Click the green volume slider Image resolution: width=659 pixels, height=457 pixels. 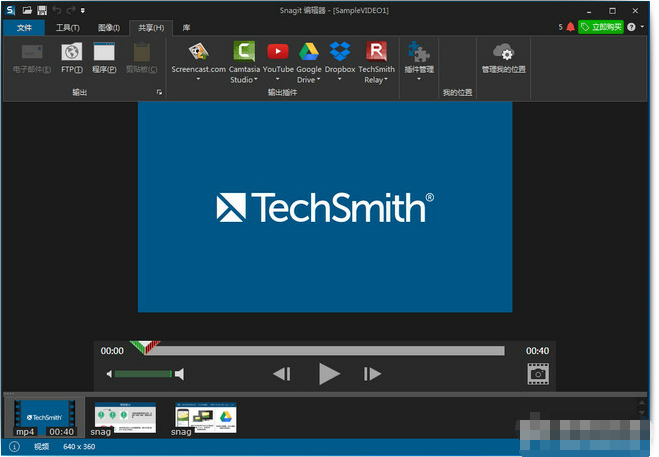point(143,374)
